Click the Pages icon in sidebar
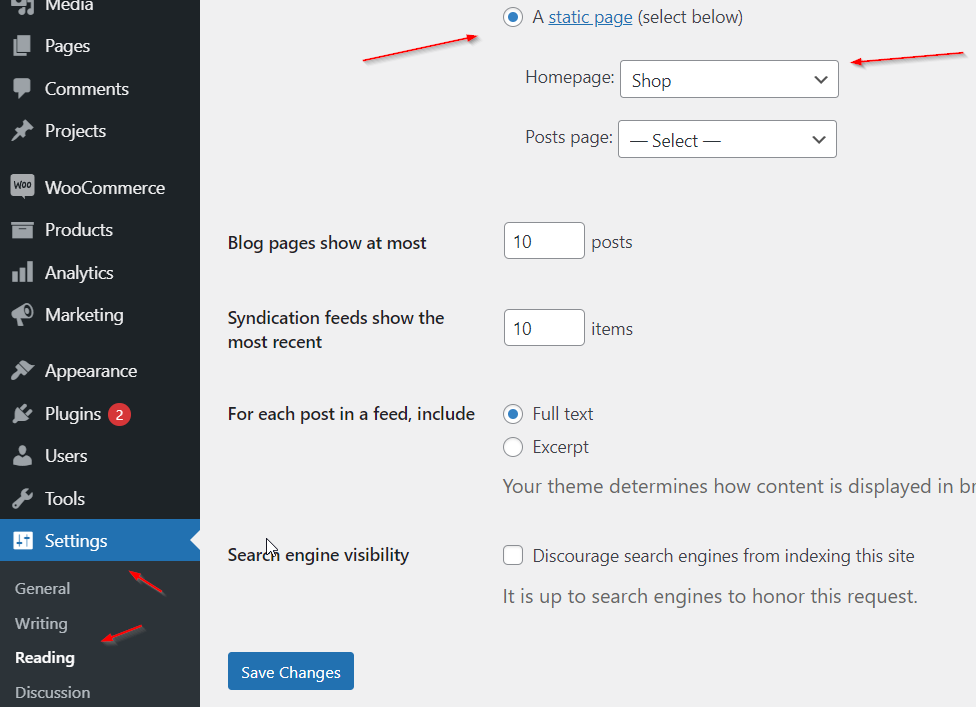Viewport: 976px width, 707px height. click(22, 46)
